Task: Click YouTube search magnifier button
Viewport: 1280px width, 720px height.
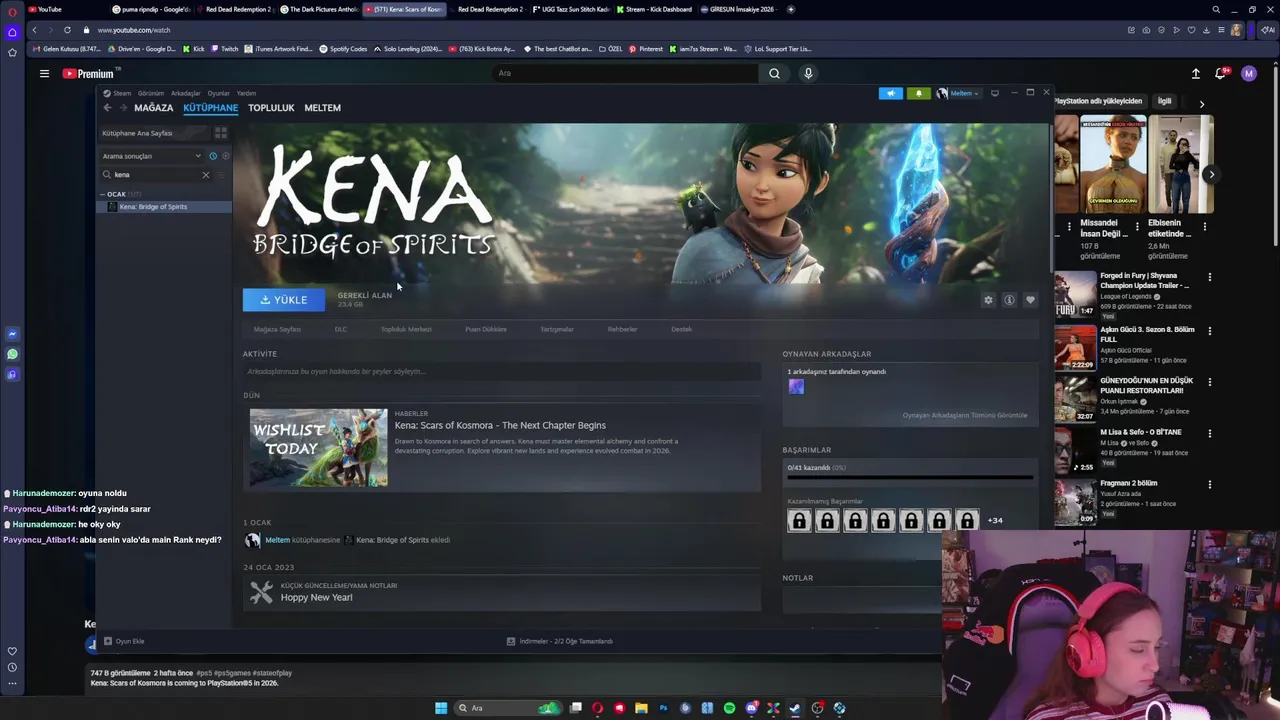Action: click(774, 73)
